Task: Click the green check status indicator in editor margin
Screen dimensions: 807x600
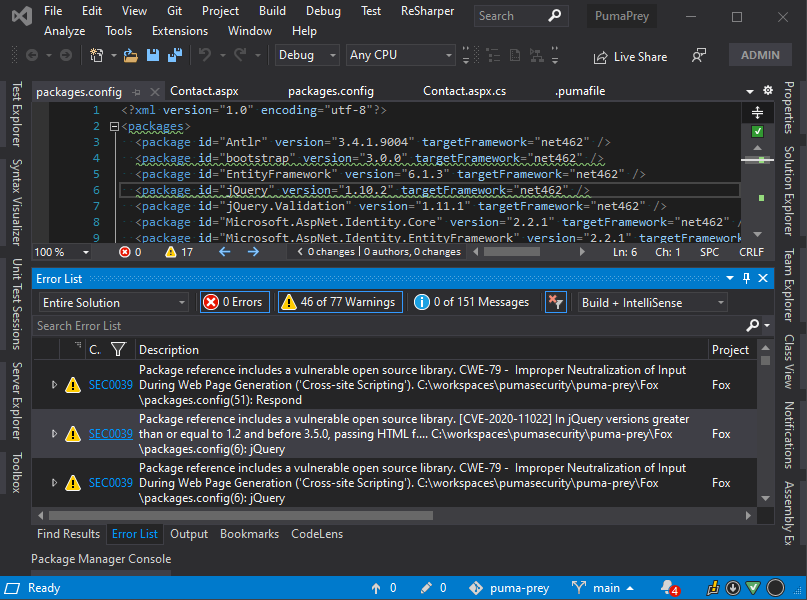Action: click(757, 132)
